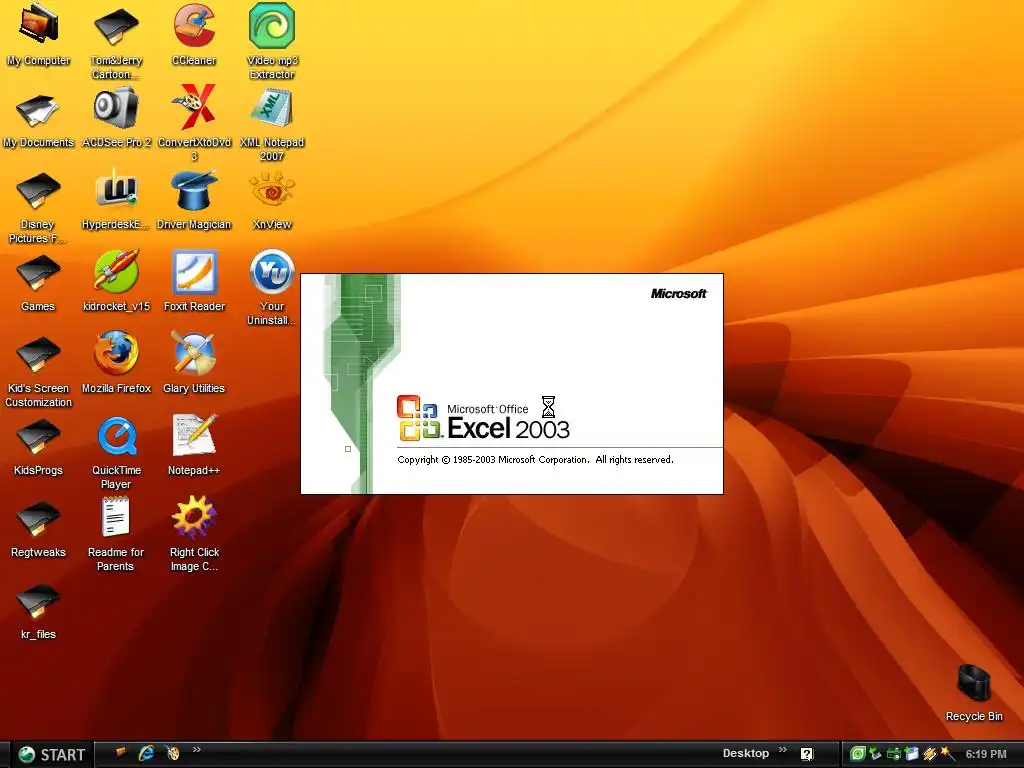Open Foxit Reader shortcut

pos(194,281)
